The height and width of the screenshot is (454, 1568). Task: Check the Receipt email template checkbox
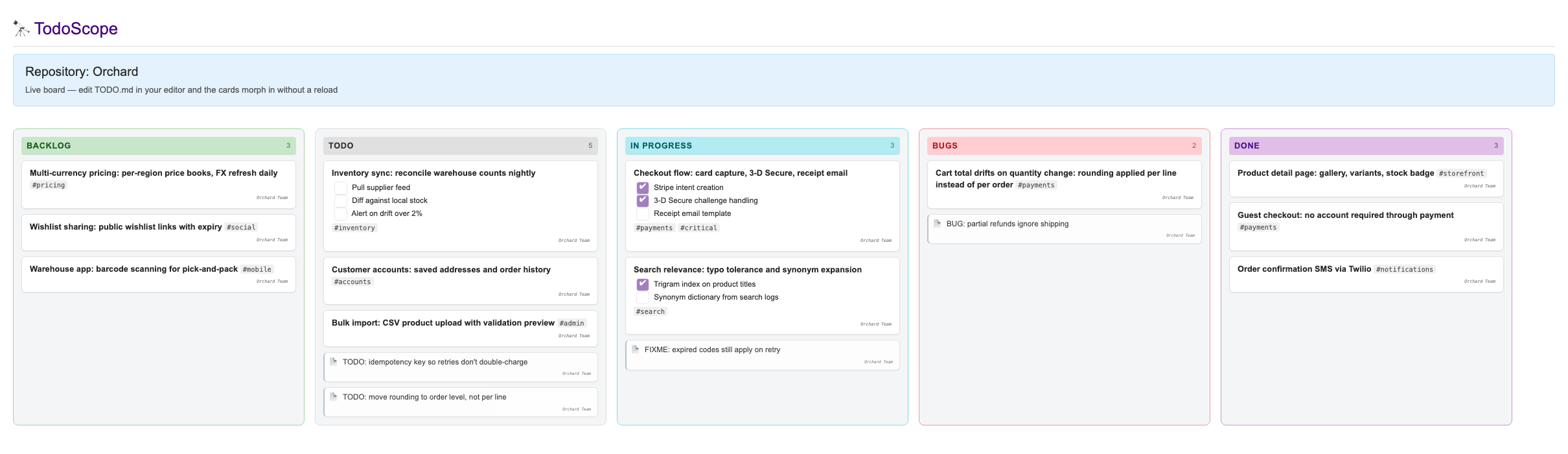(x=643, y=213)
